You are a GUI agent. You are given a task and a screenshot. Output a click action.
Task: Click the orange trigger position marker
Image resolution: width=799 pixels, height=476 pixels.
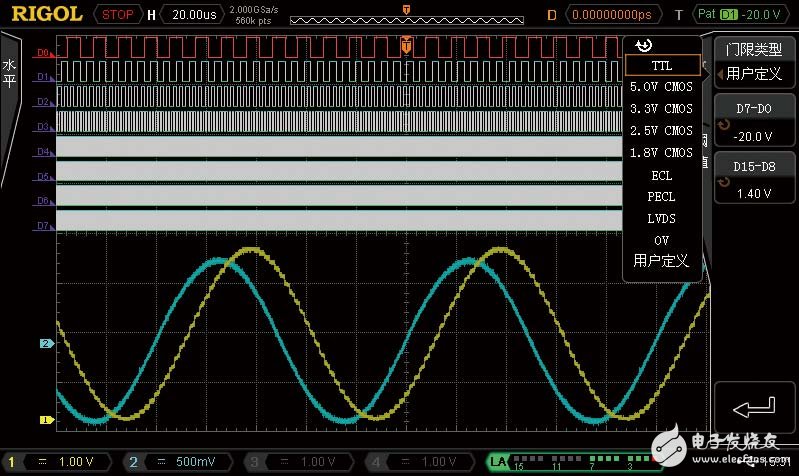click(x=406, y=45)
